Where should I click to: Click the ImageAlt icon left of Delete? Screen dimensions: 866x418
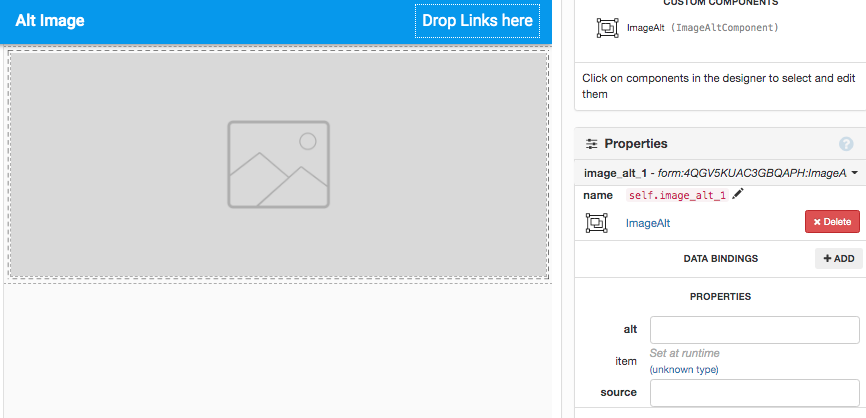pyautogui.click(x=596, y=223)
